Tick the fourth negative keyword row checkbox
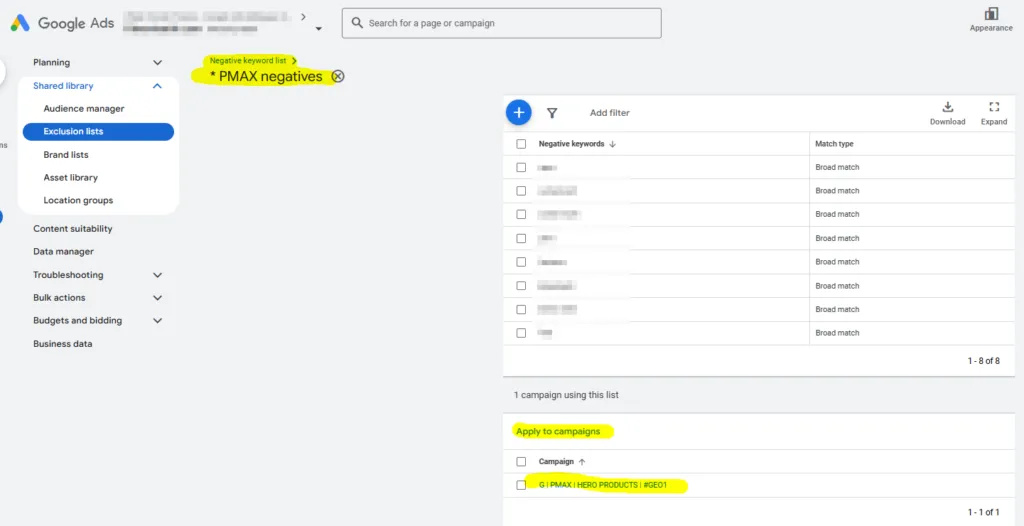 [x=521, y=238]
